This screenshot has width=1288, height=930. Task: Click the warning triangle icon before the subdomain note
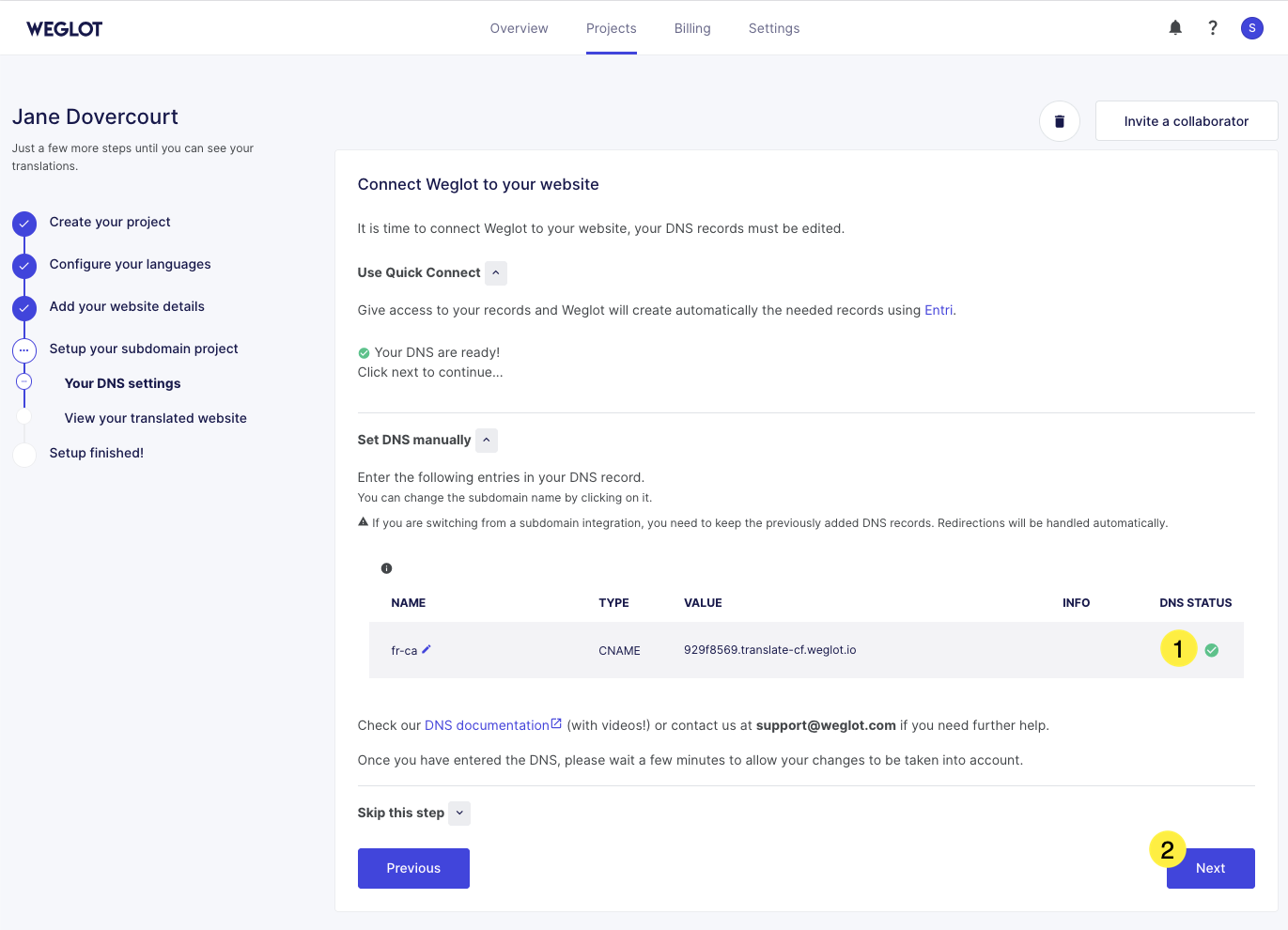click(x=363, y=522)
